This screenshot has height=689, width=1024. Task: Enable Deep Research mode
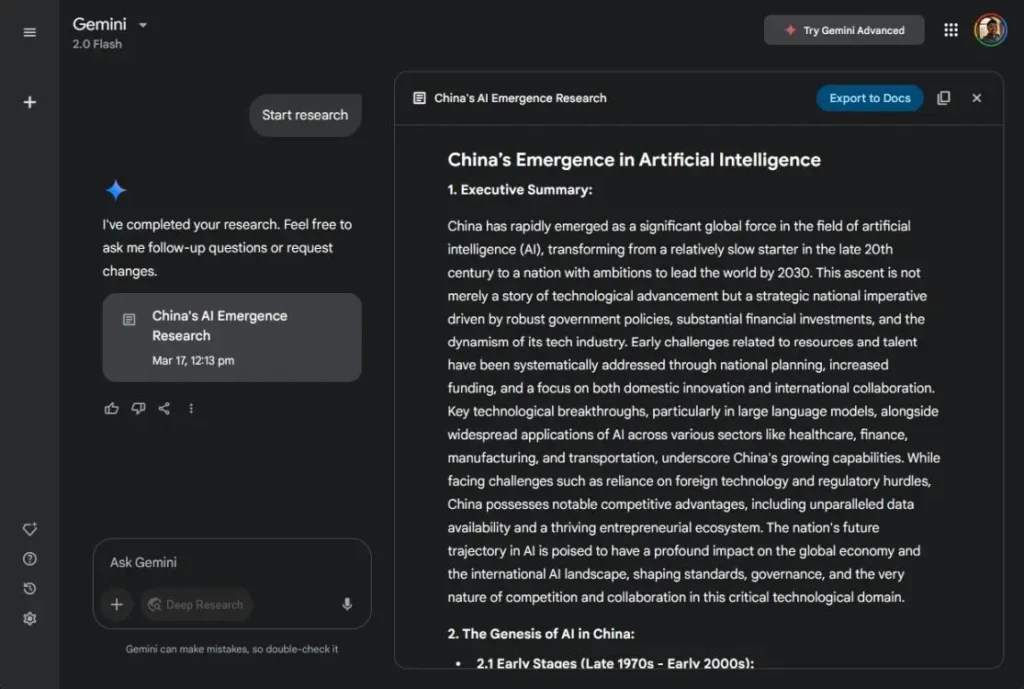[196, 604]
